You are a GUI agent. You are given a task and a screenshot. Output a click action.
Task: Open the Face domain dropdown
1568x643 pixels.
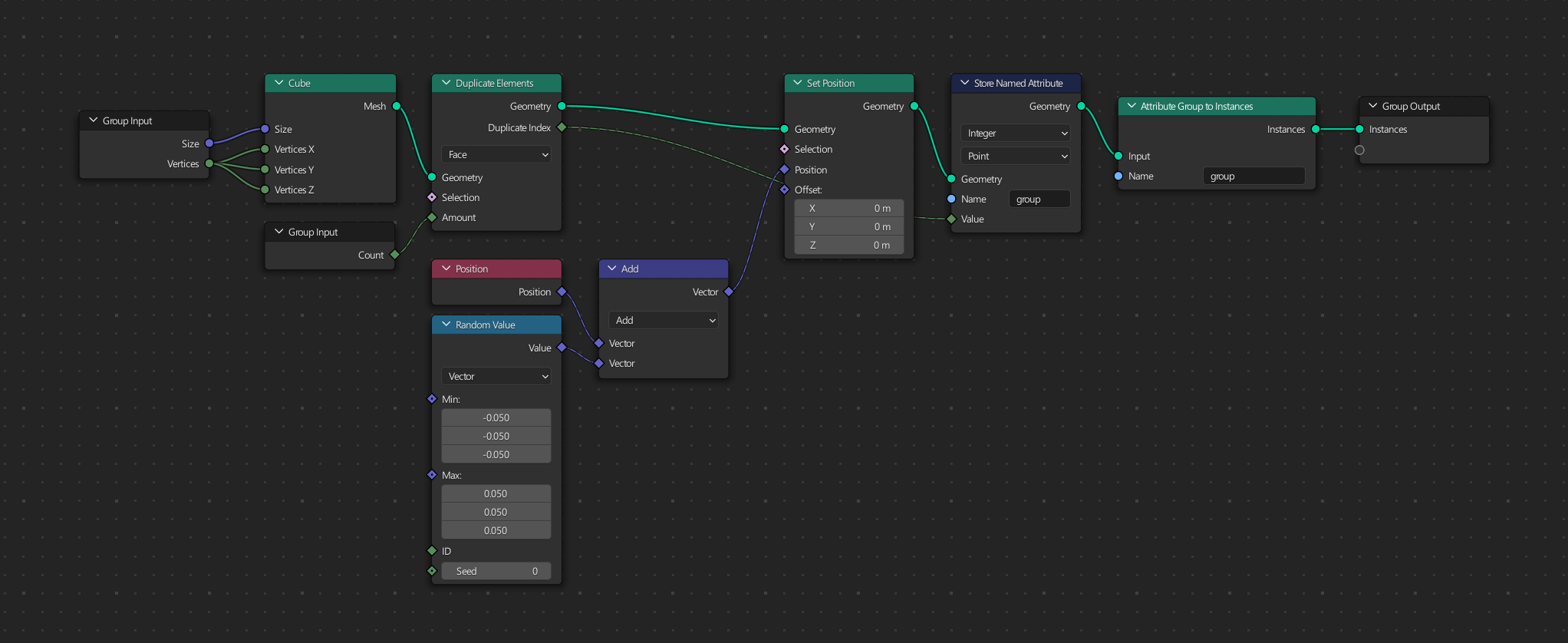[496, 154]
